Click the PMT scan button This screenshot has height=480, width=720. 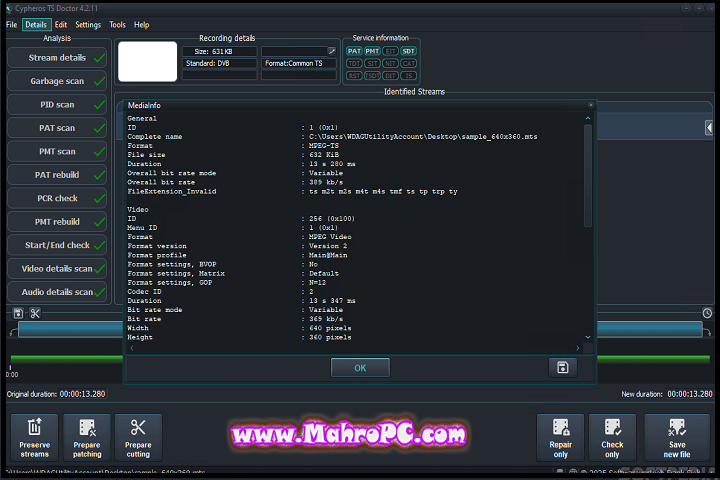coord(57,152)
